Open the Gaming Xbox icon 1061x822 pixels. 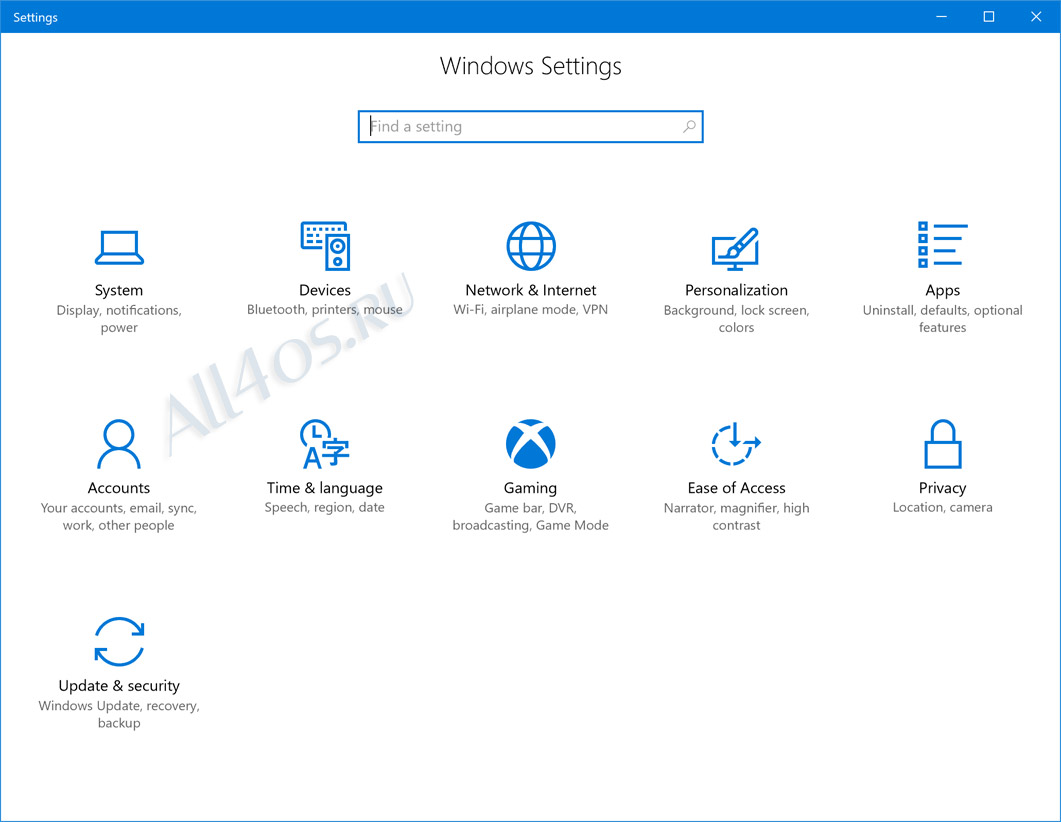pyautogui.click(x=530, y=444)
